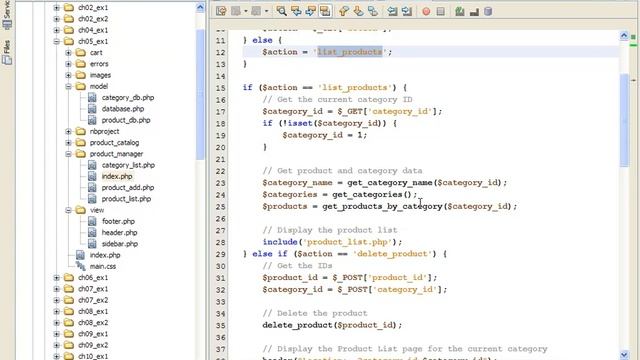
Task: Toggle Bookmark toolbar icon
Action: (x=373, y=11)
